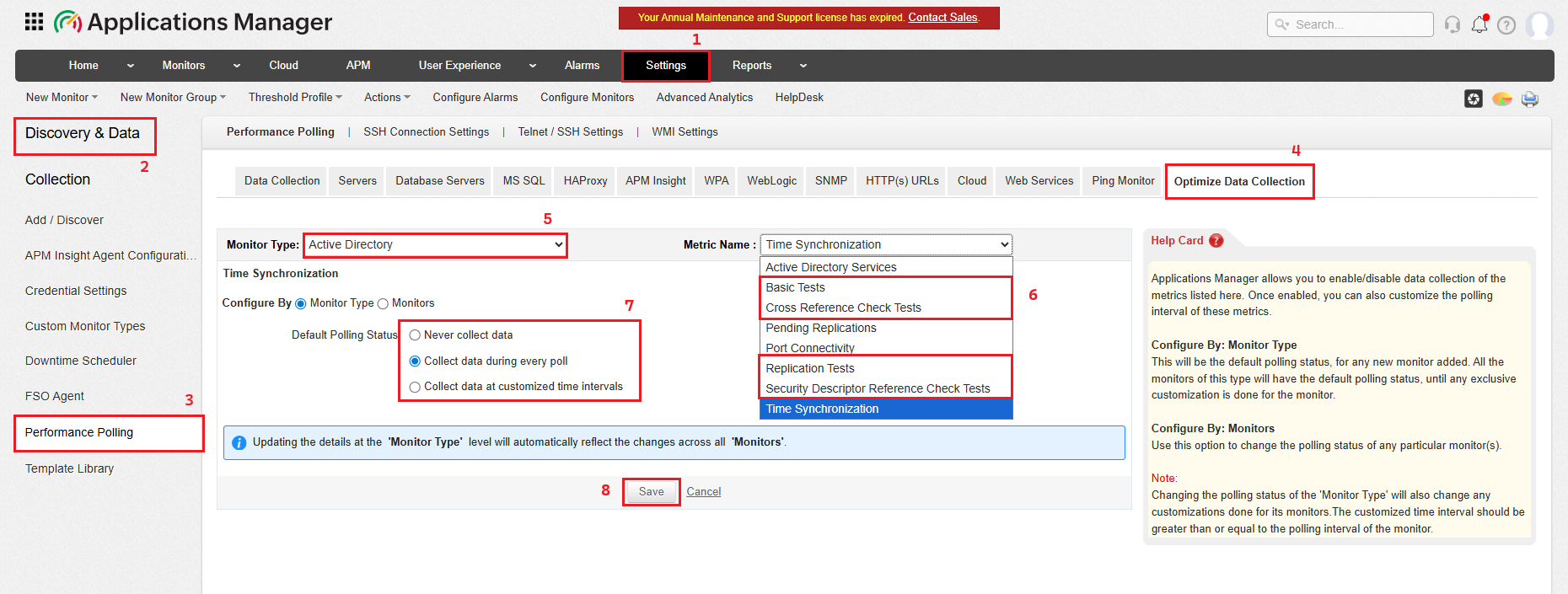The image size is (1568, 594).
Task: Click the Cancel link
Action: 703,492
